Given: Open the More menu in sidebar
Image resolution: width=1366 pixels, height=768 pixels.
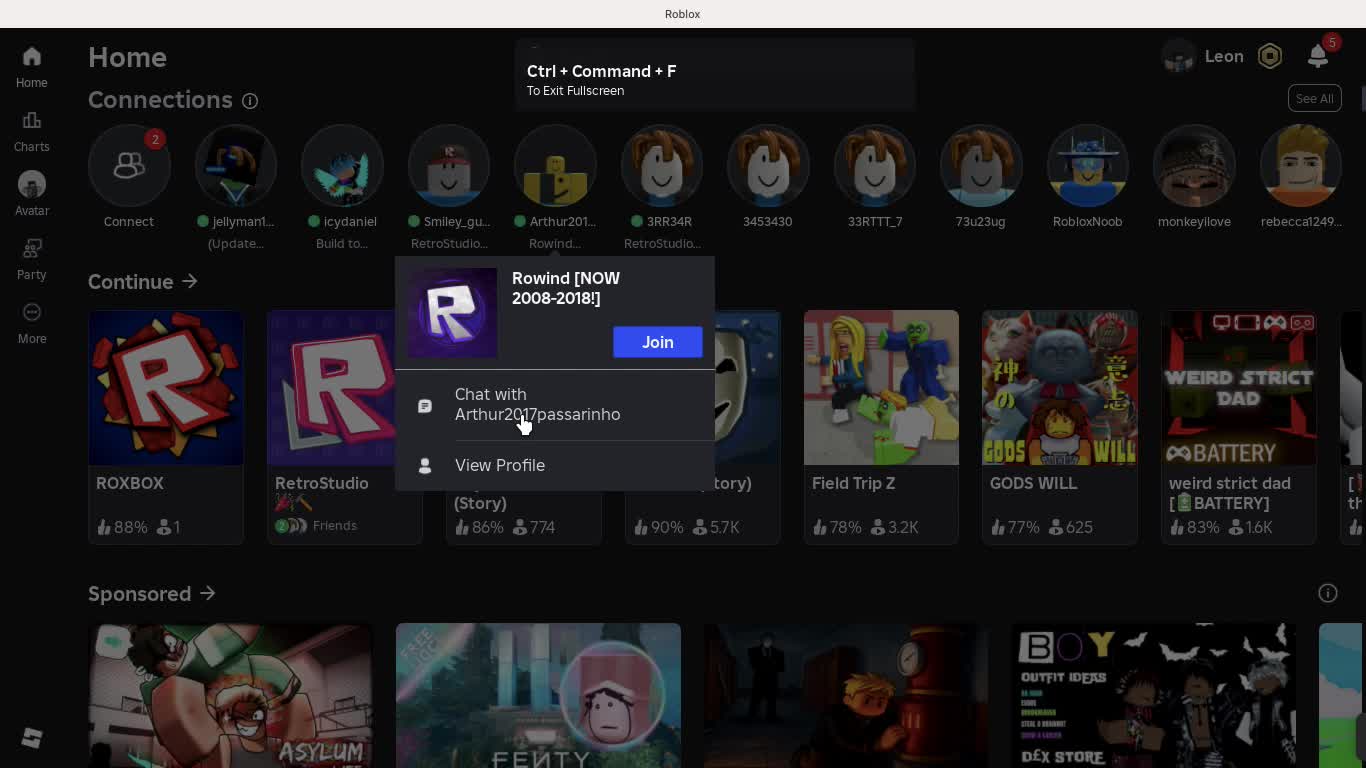Looking at the screenshot, I should pyautogui.click(x=31, y=323).
